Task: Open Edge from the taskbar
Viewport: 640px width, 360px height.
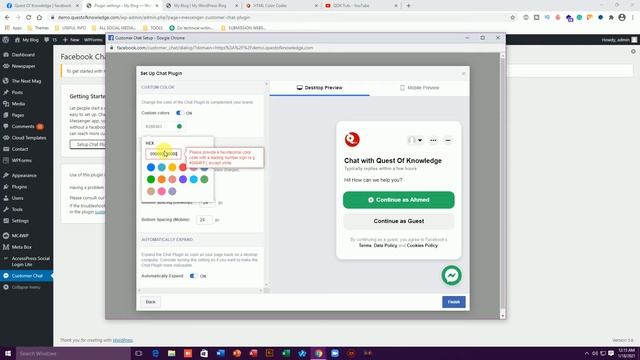Action: click(x=156, y=353)
